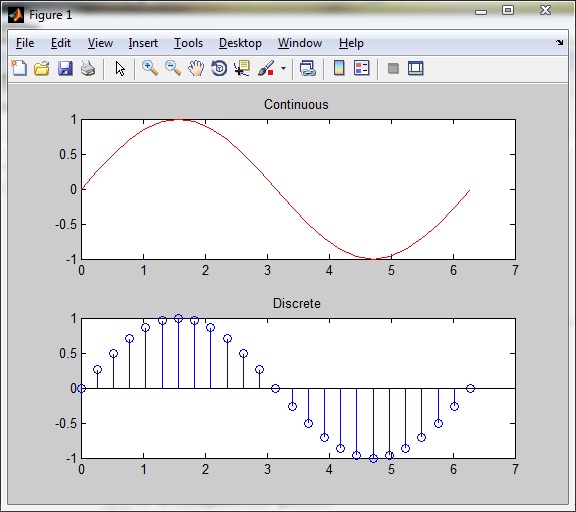Viewport: 576px width, 512px height.
Task: Activate the Zoom Out magnifier tool
Action: (173, 68)
